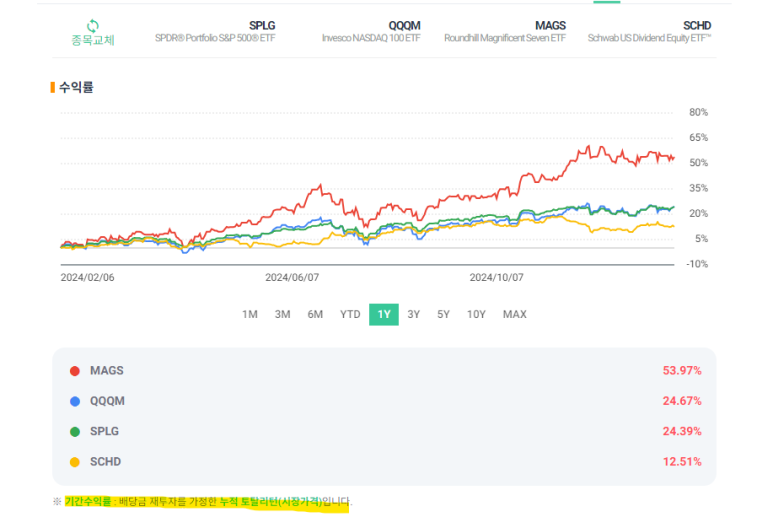Click the SPLG legend label
The height and width of the screenshot is (528, 773).
[x=104, y=431]
